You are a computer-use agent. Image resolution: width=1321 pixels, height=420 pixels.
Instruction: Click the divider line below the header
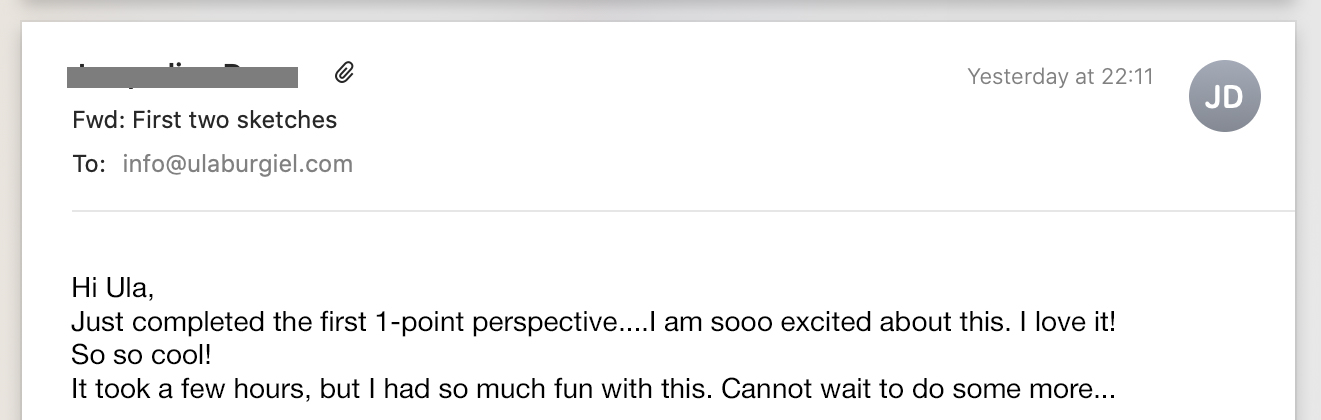(x=680, y=211)
